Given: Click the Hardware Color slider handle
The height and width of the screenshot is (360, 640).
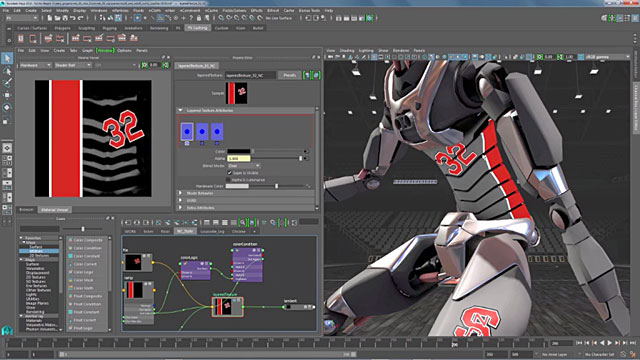Looking at the screenshot, I should 276,186.
